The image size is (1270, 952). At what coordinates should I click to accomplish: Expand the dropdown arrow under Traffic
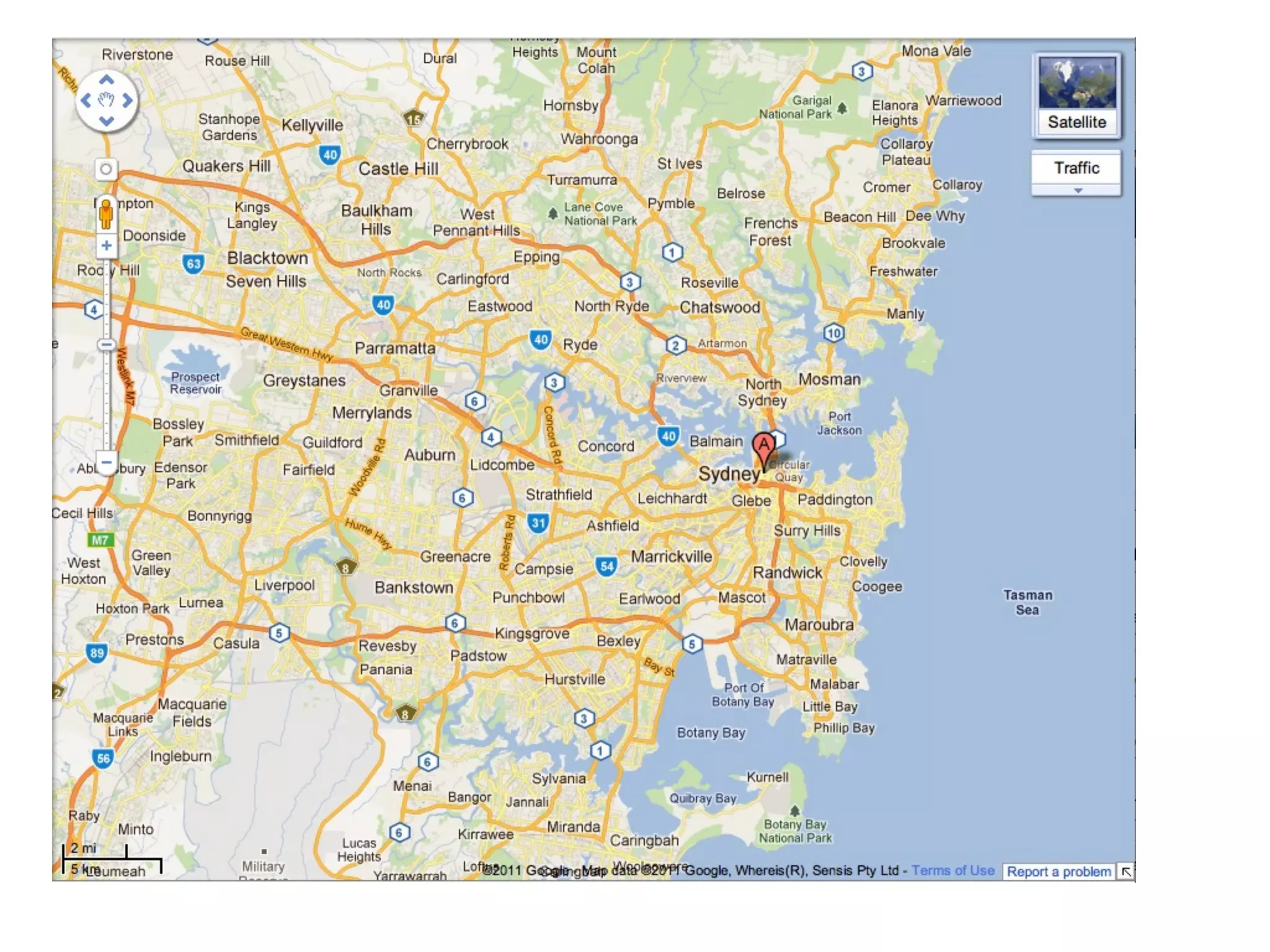point(1078,191)
